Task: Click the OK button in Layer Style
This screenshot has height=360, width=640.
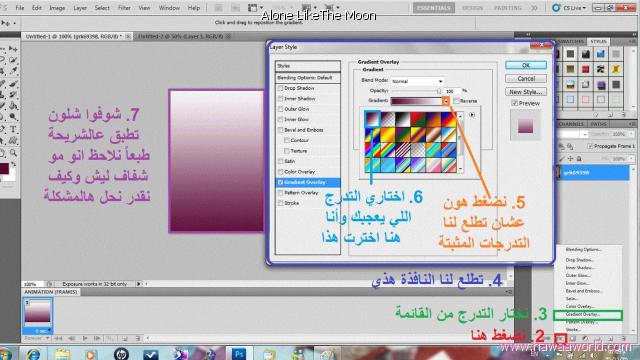Action: [526, 65]
